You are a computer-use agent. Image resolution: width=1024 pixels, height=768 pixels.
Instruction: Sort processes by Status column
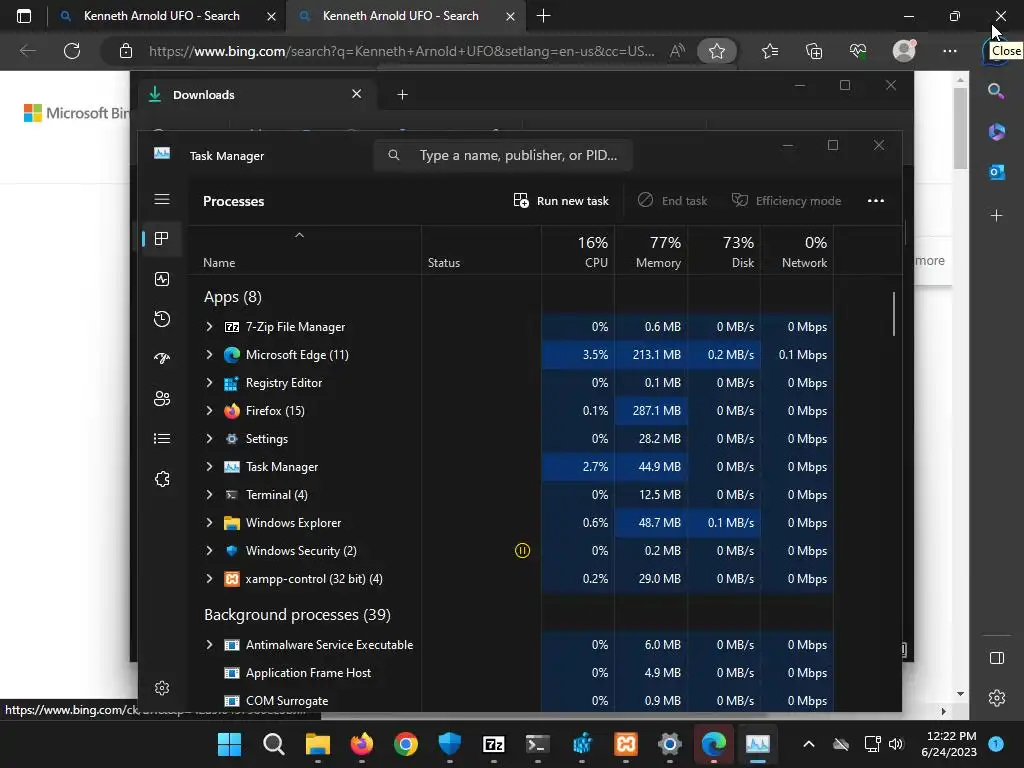(x=481, y=251)
